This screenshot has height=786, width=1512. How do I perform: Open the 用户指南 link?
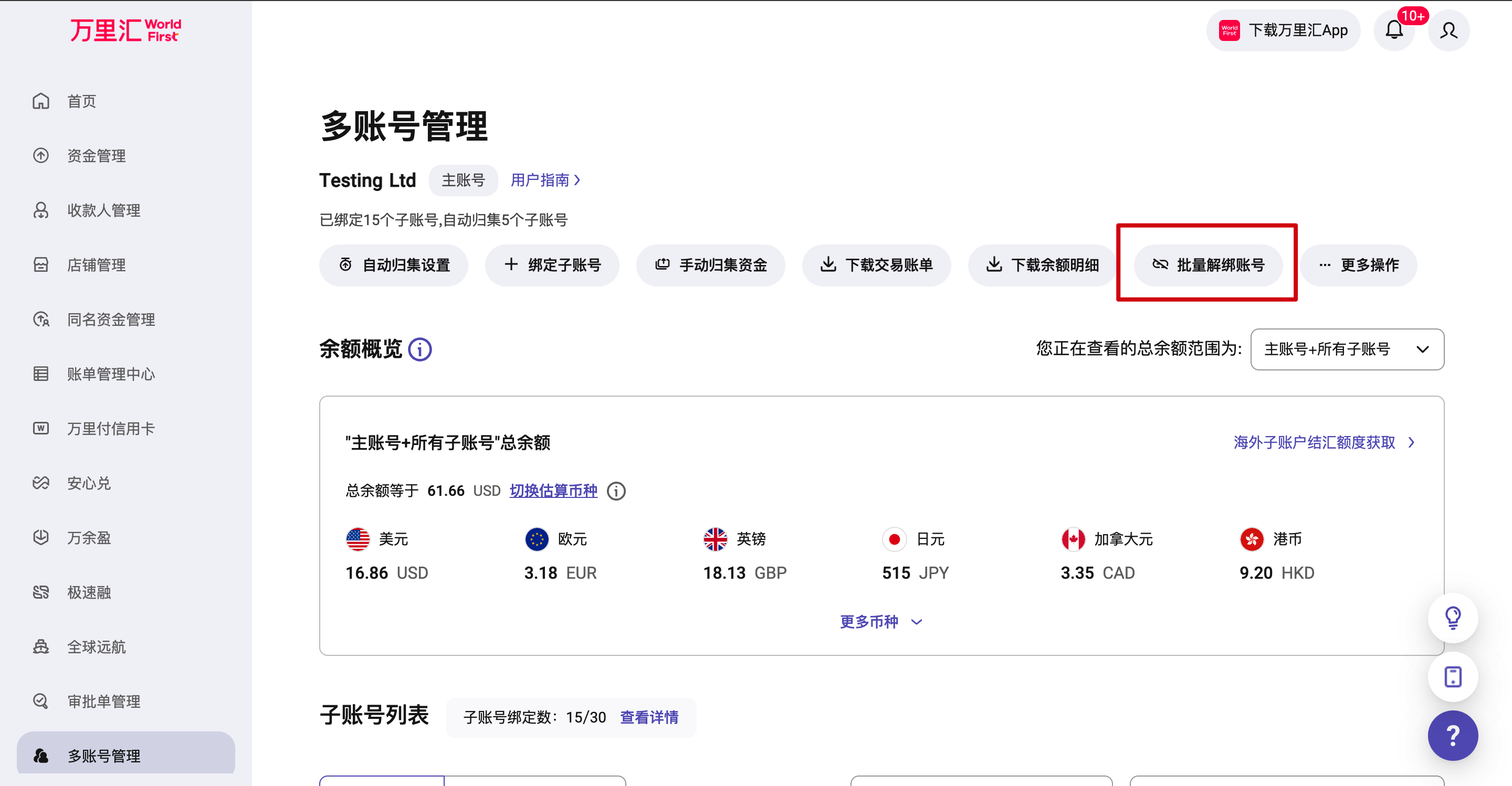tap(545, 180)
